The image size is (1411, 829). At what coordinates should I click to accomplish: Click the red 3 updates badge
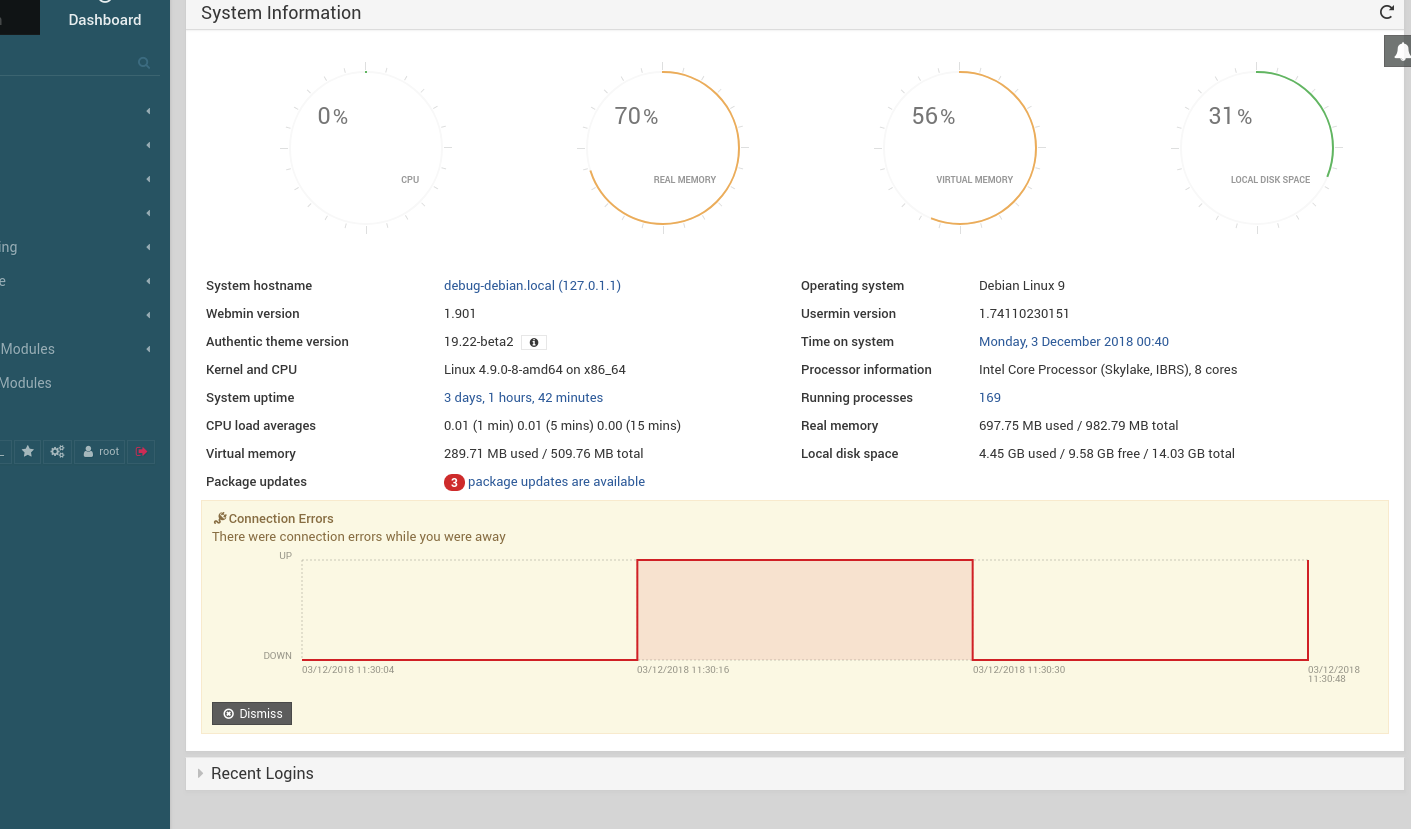[454, 482]
